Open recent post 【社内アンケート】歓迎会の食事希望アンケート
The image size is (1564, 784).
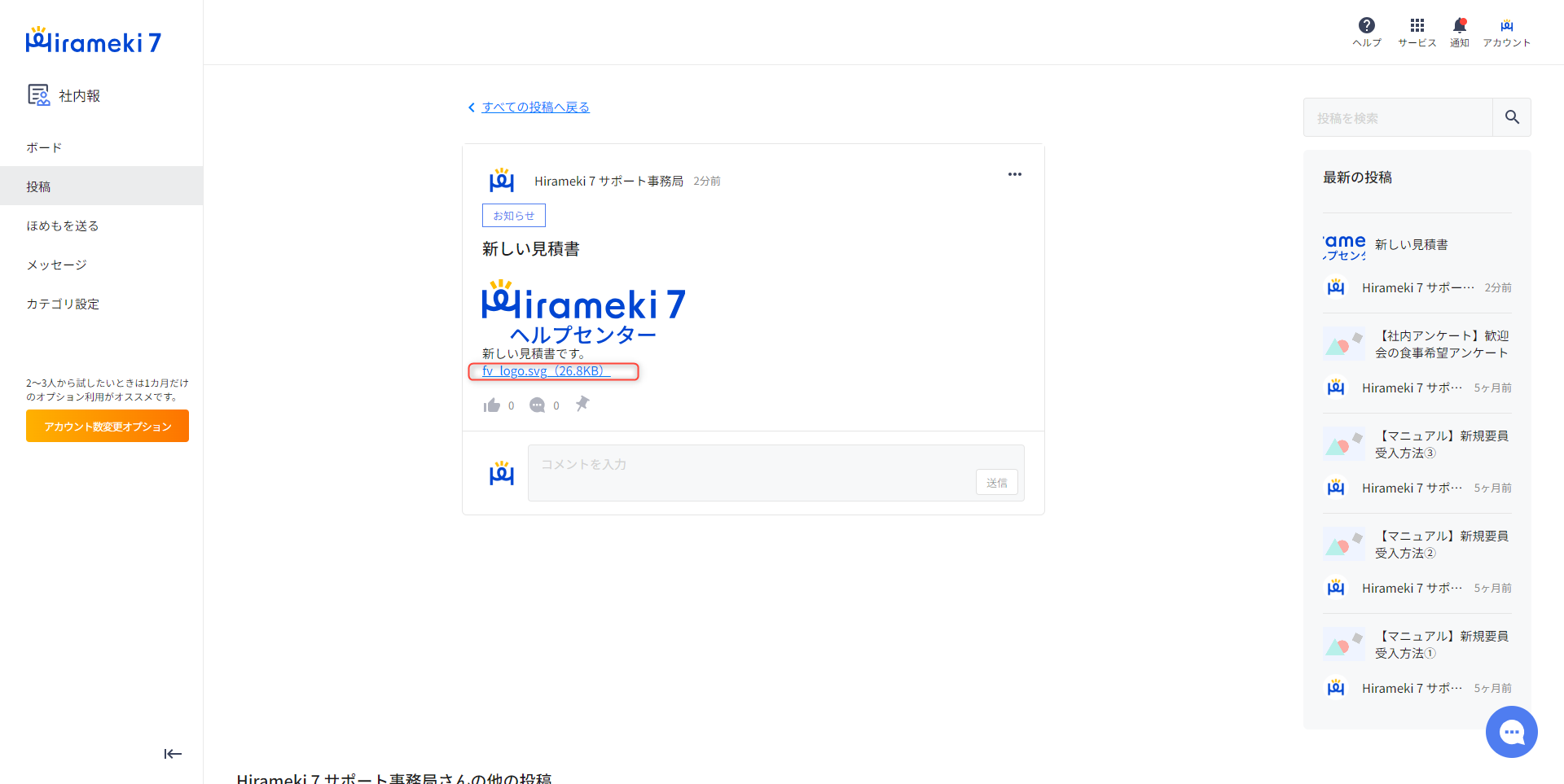point(1442,344)
